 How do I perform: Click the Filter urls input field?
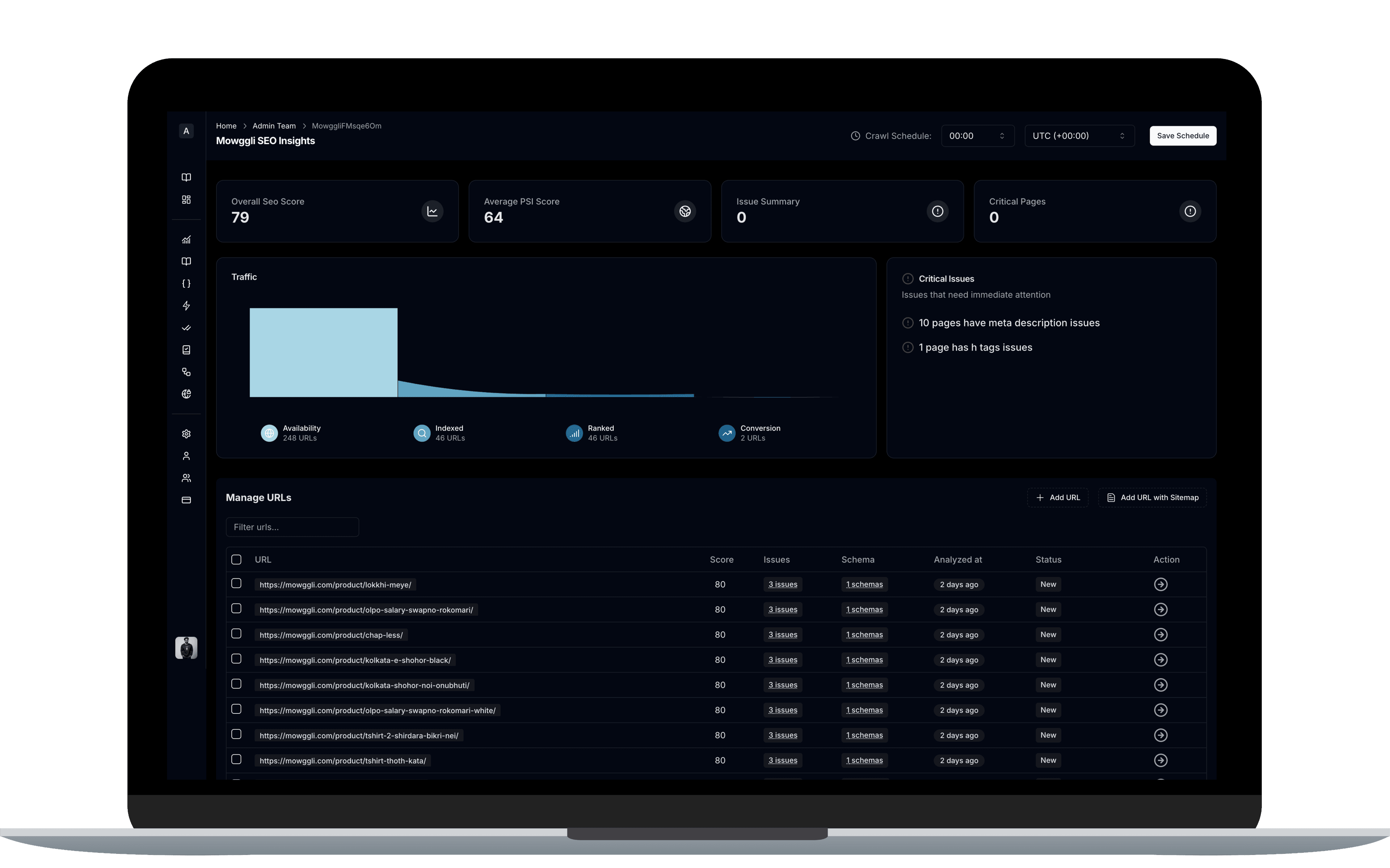(x=292, y=527)
